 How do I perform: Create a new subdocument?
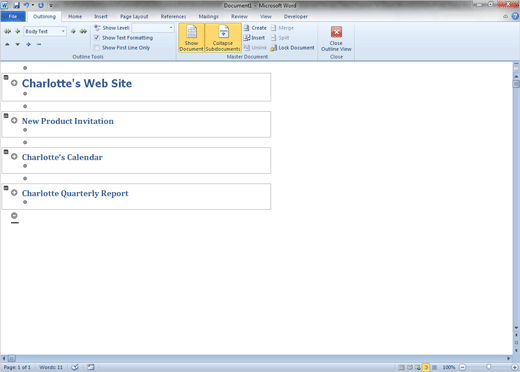click(x=255, y=28)
